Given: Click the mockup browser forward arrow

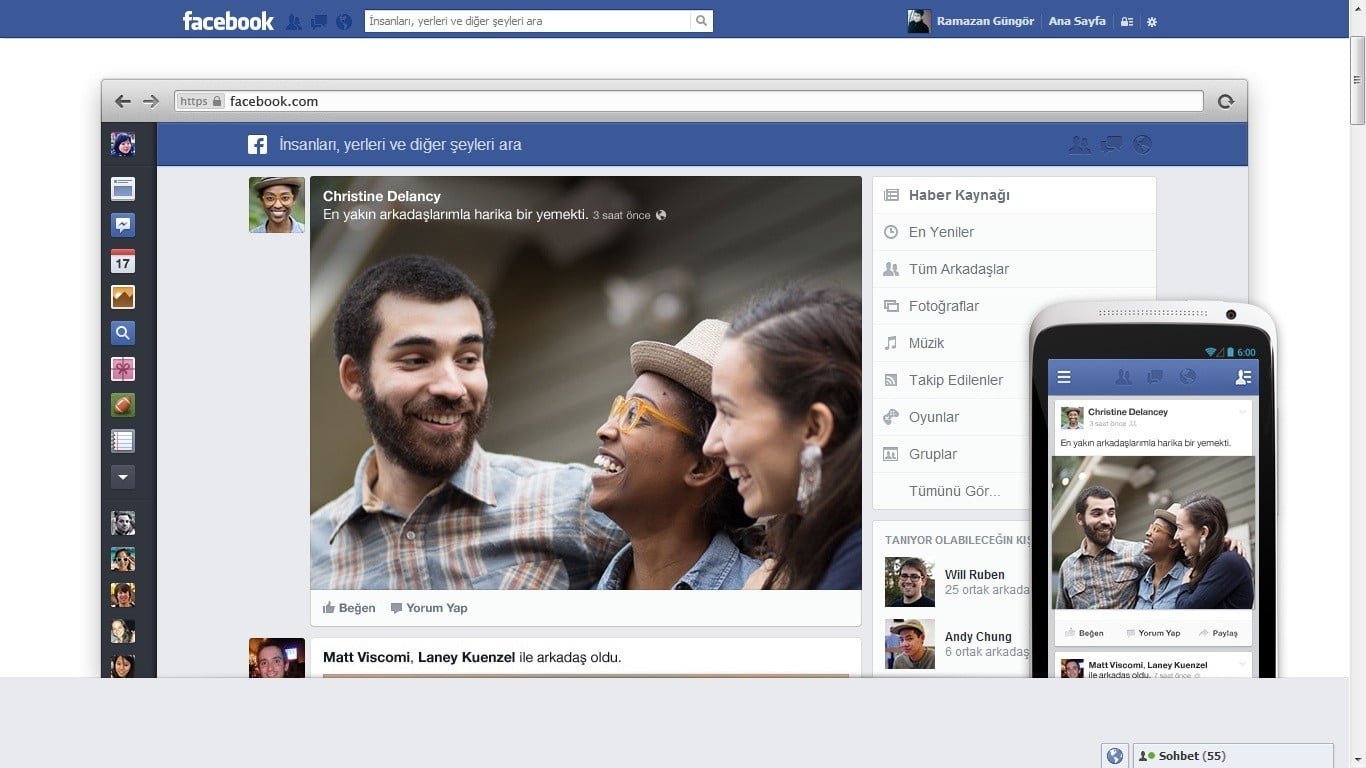Looking at the screenshot, I should pos(151,101).
